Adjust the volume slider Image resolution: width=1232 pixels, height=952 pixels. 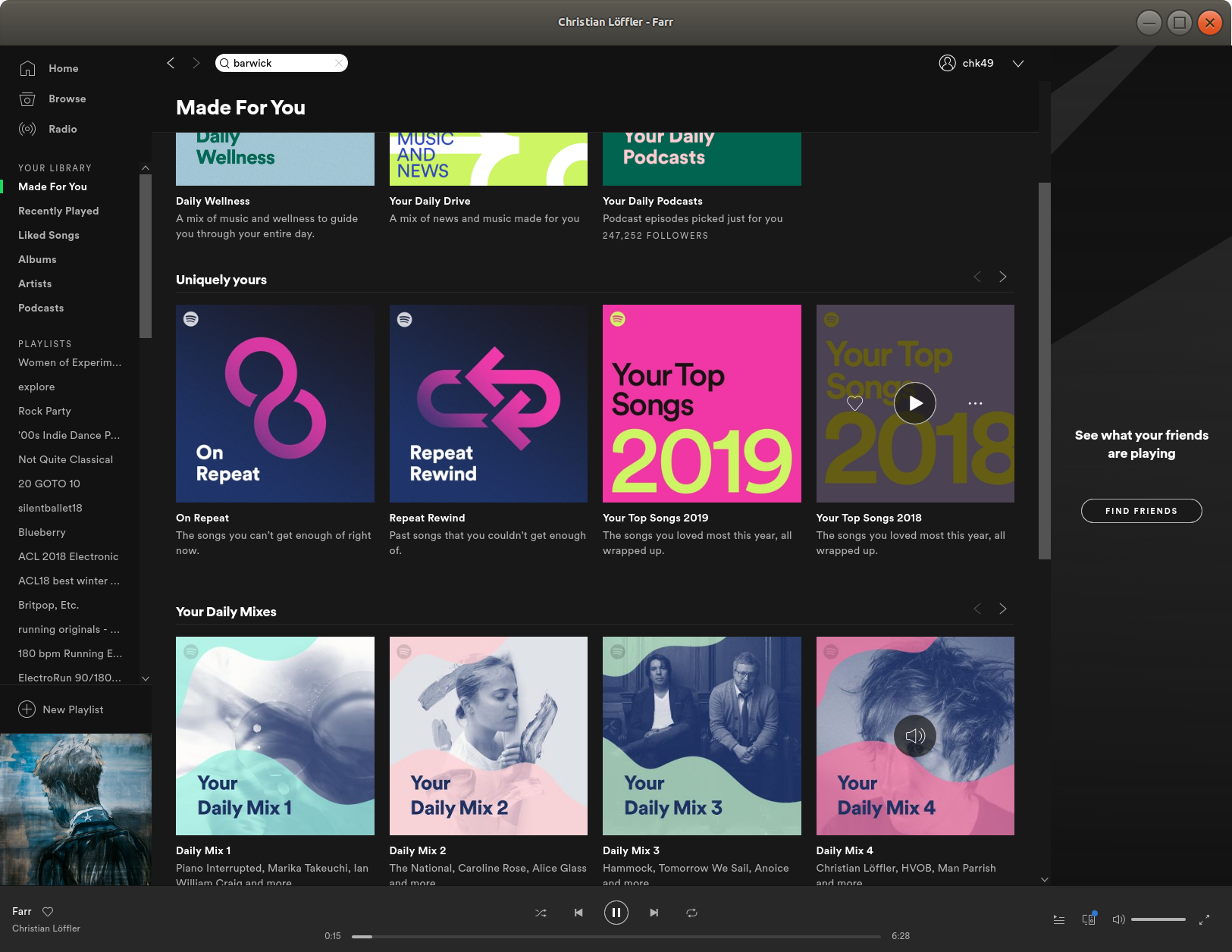tap(1158, 919)
